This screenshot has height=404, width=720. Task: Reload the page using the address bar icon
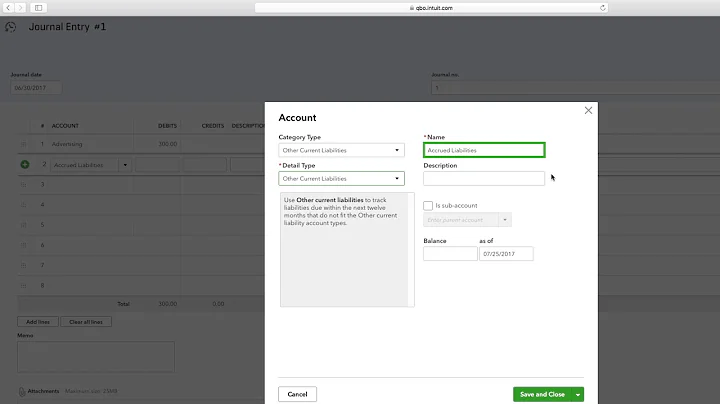coord(603,7)
